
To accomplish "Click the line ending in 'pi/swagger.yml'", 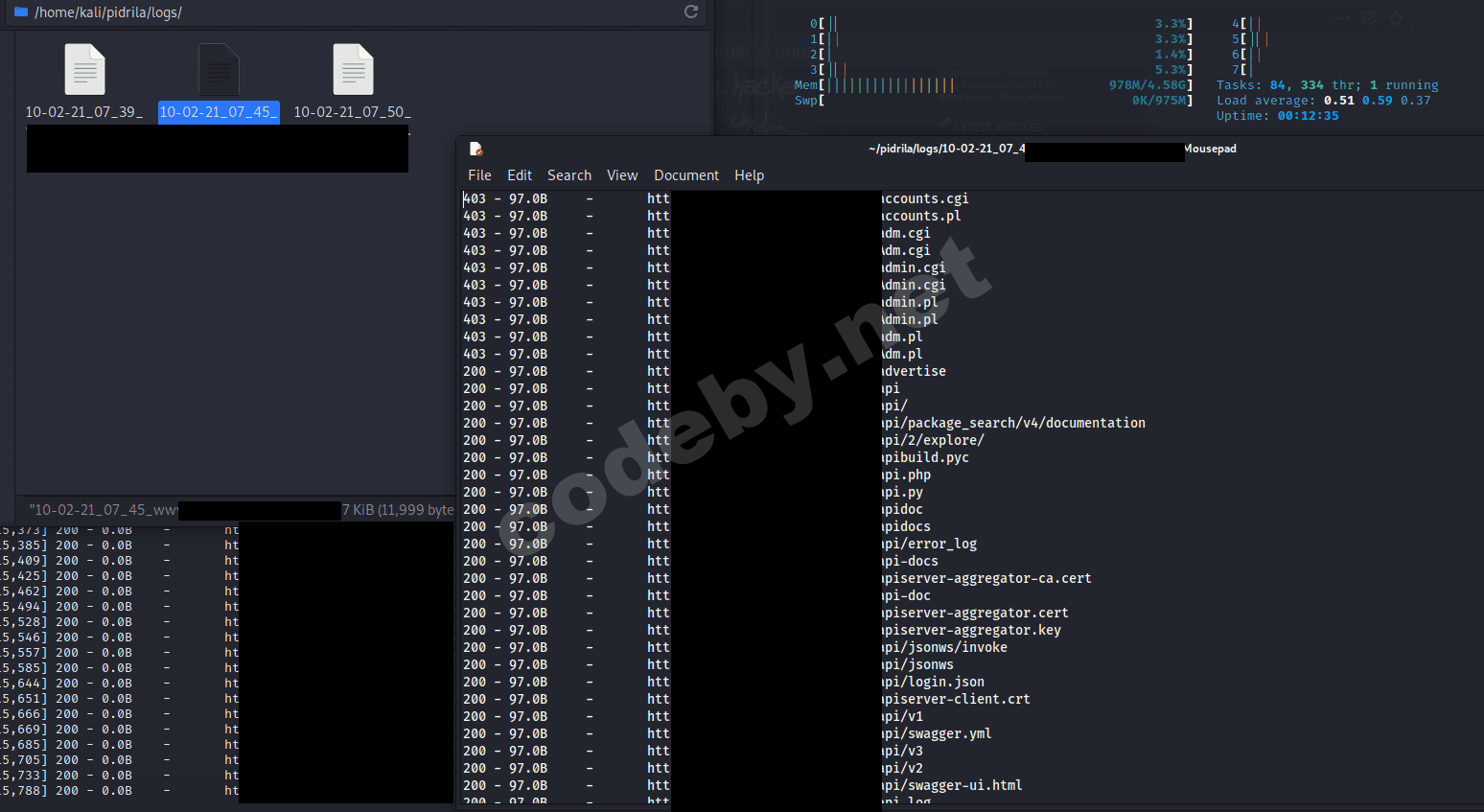I will [727, 733].
